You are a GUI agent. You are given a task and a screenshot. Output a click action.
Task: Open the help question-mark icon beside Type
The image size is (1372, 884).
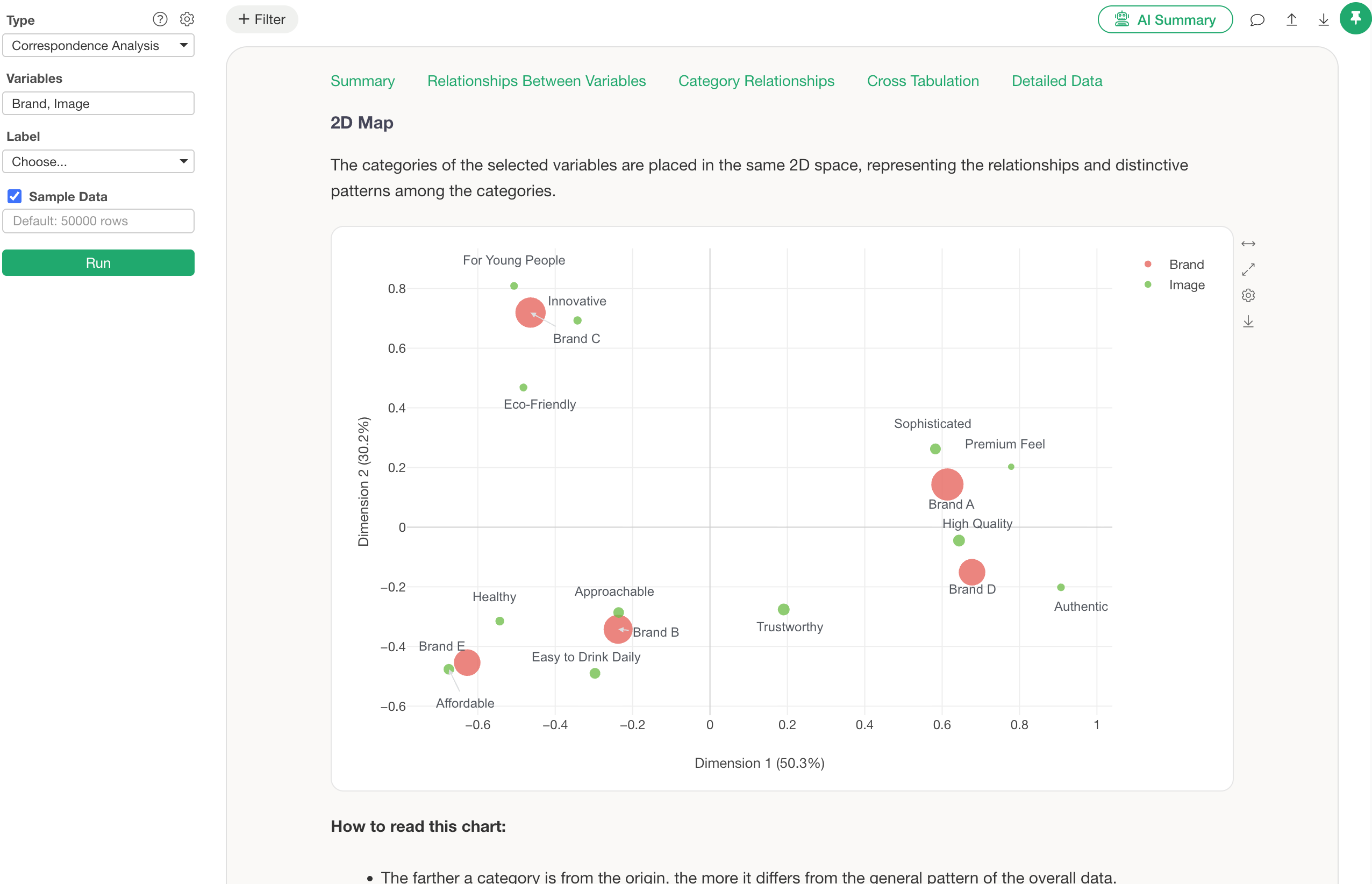[160, 19]
